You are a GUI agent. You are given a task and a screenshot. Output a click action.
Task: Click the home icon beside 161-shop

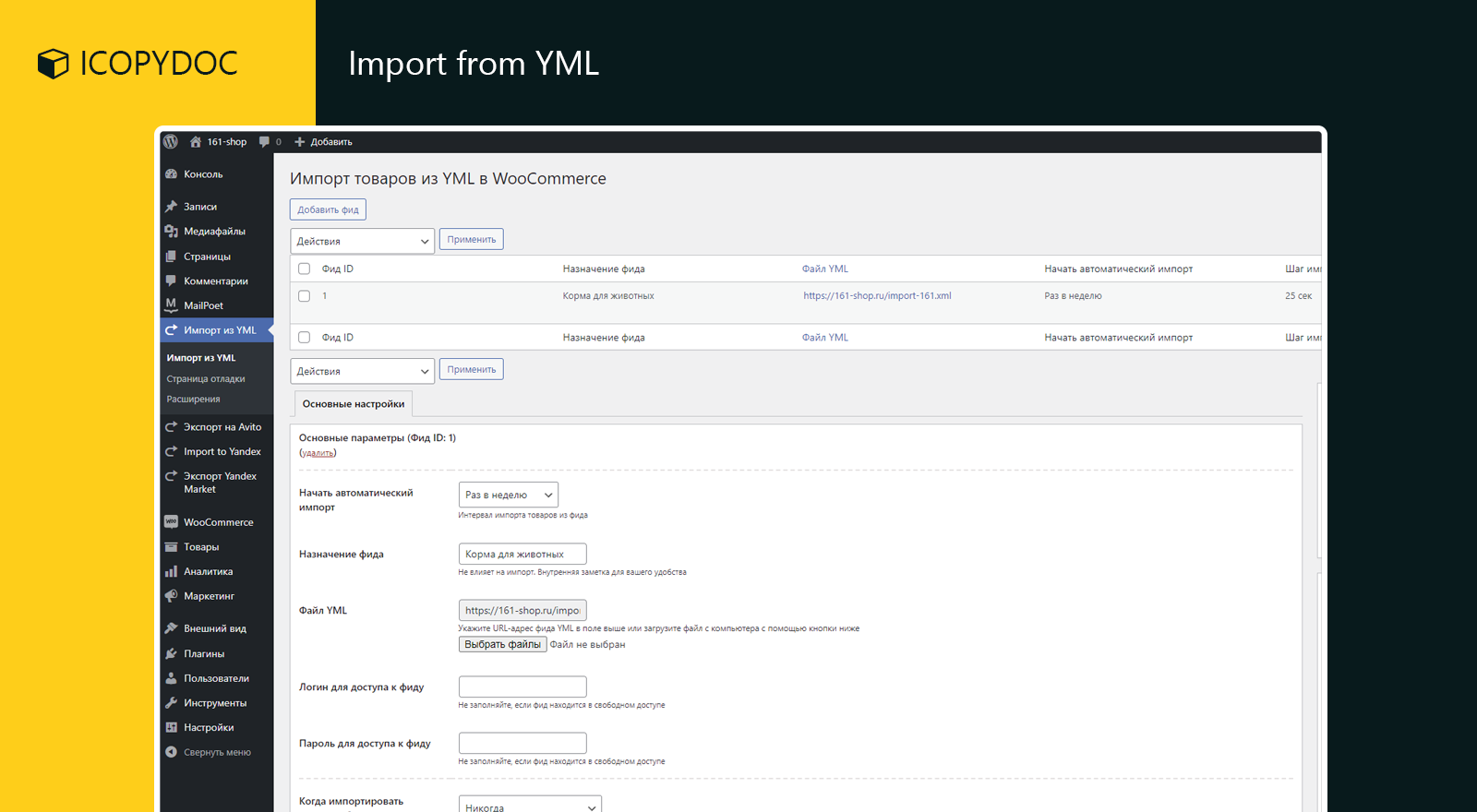(196, 142)
